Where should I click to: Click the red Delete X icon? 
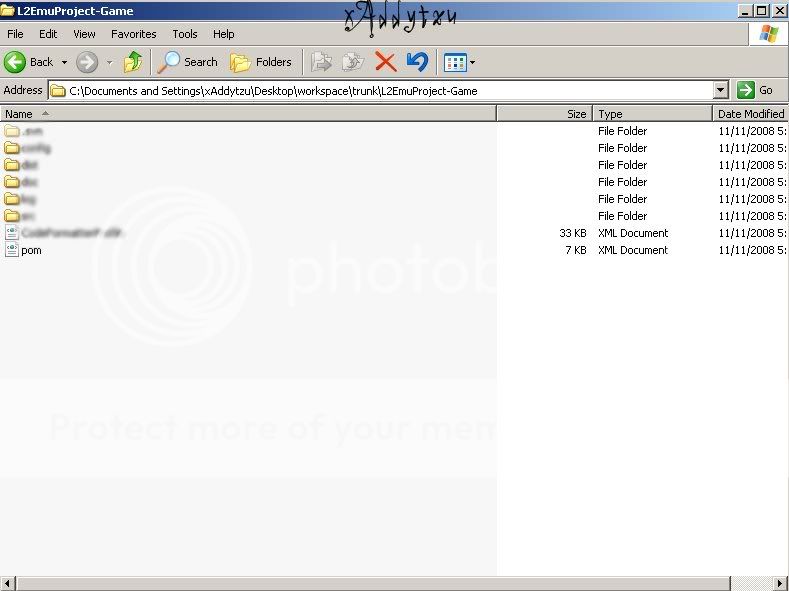tap(385, 62)
